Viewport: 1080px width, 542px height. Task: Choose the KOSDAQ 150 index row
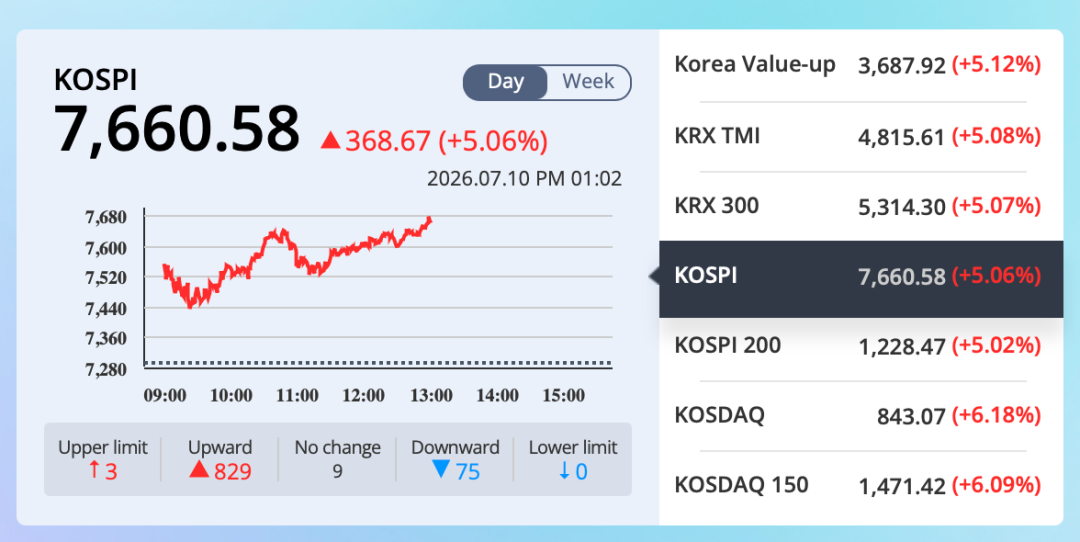(861, 486)
